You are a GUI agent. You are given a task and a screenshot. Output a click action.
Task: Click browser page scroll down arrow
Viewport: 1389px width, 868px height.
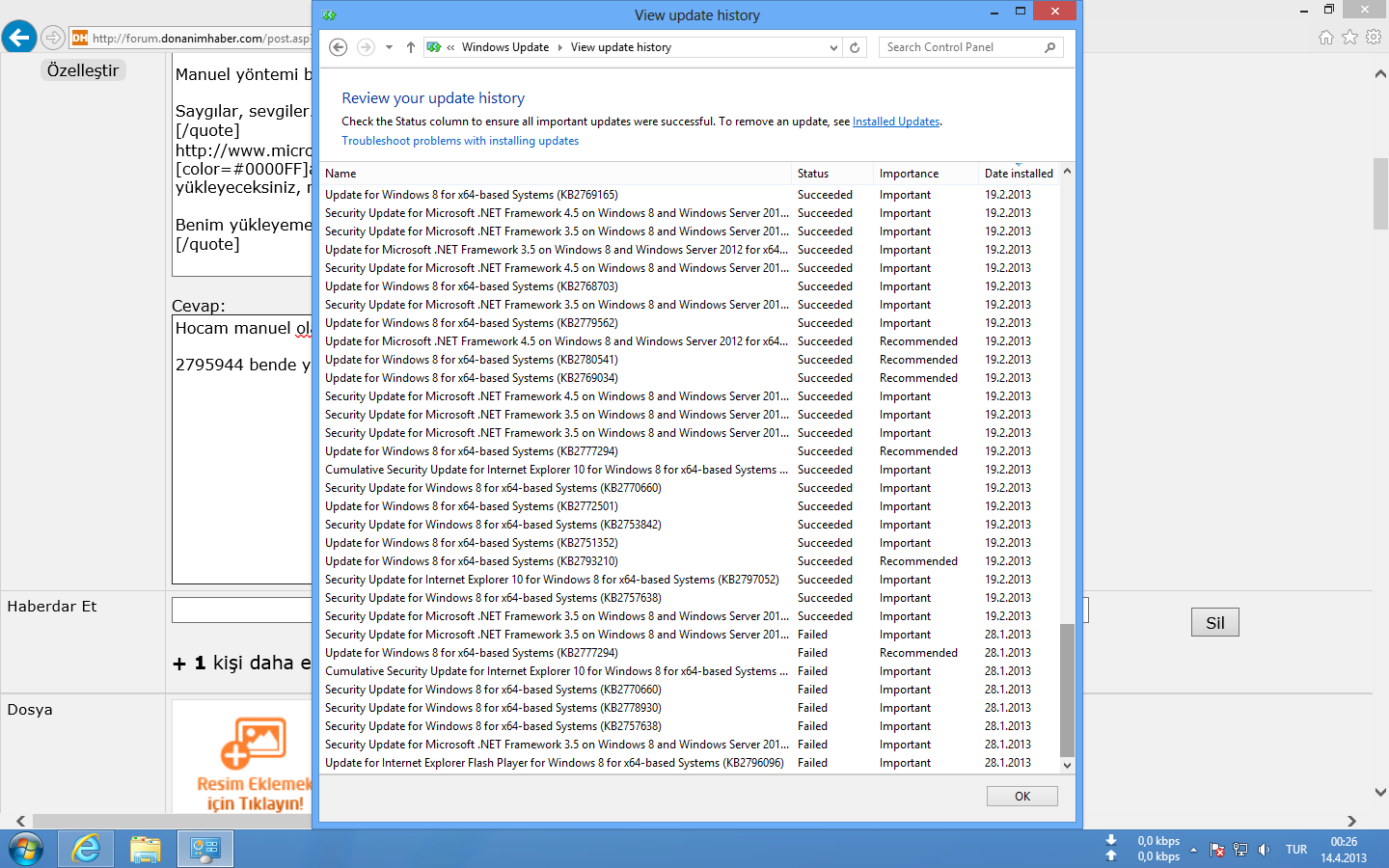click(x=1380, y=792)
